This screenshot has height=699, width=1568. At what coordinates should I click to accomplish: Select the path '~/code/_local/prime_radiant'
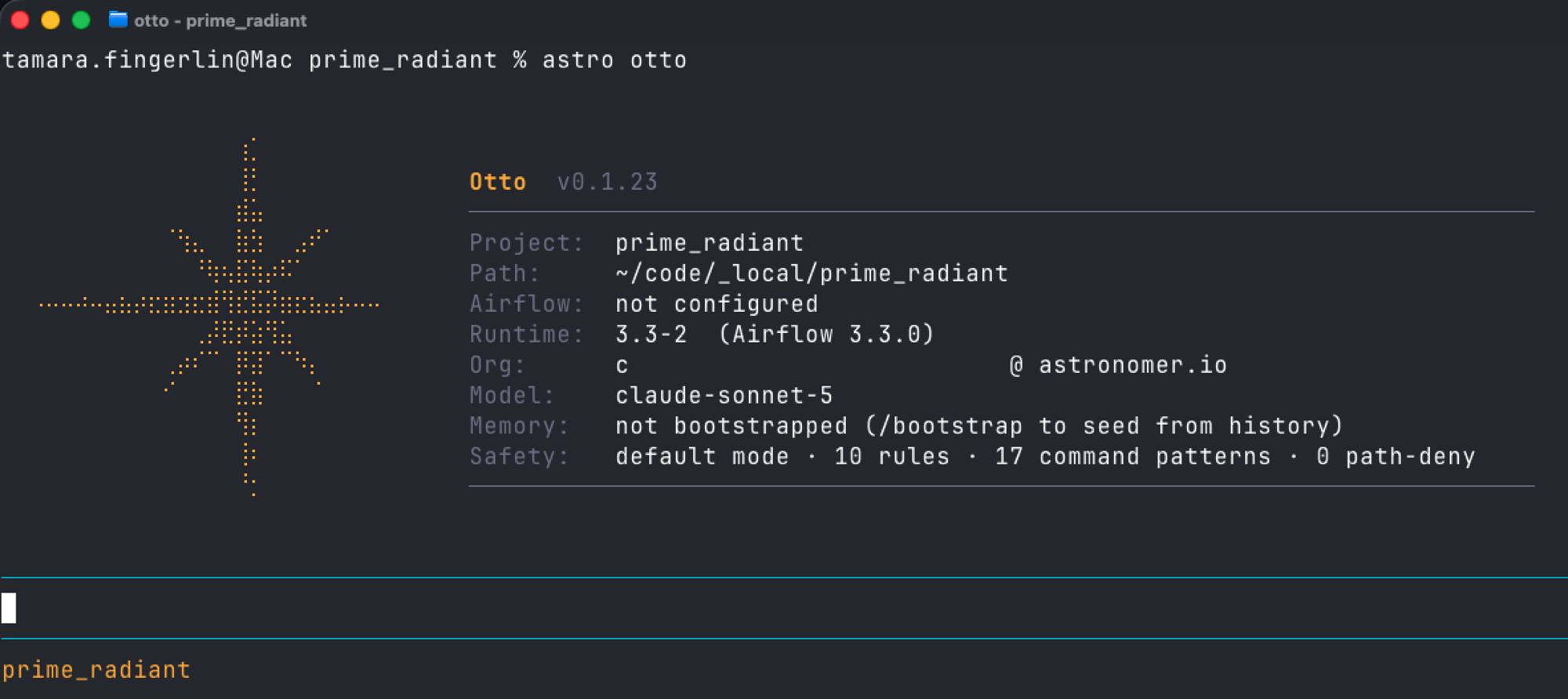(811, 273)
